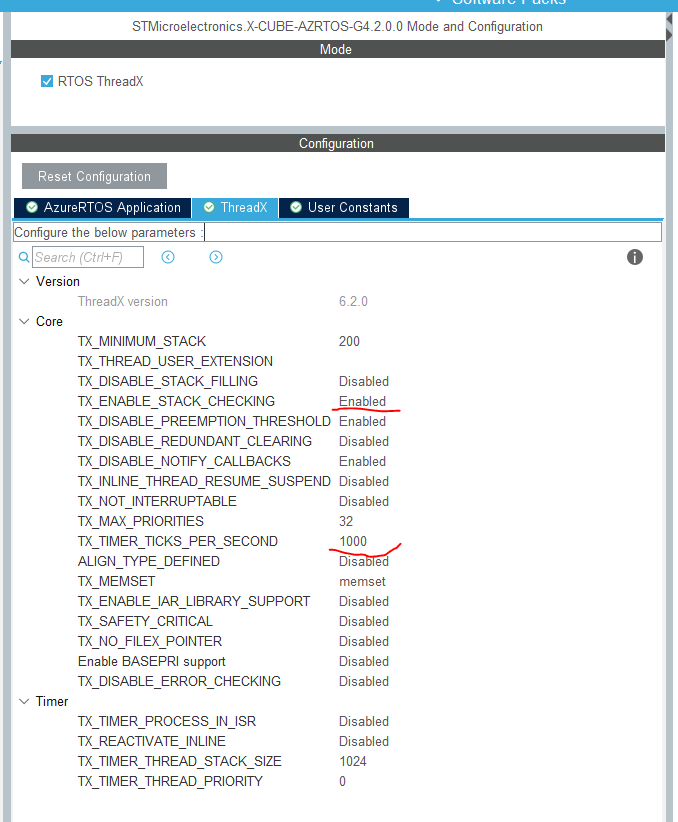Viewport: 678px width, 822px height.
Task: Click the TX_MAX_PRIORITIES parameter name
Action: pyautogui.click(x=141, y=521)
